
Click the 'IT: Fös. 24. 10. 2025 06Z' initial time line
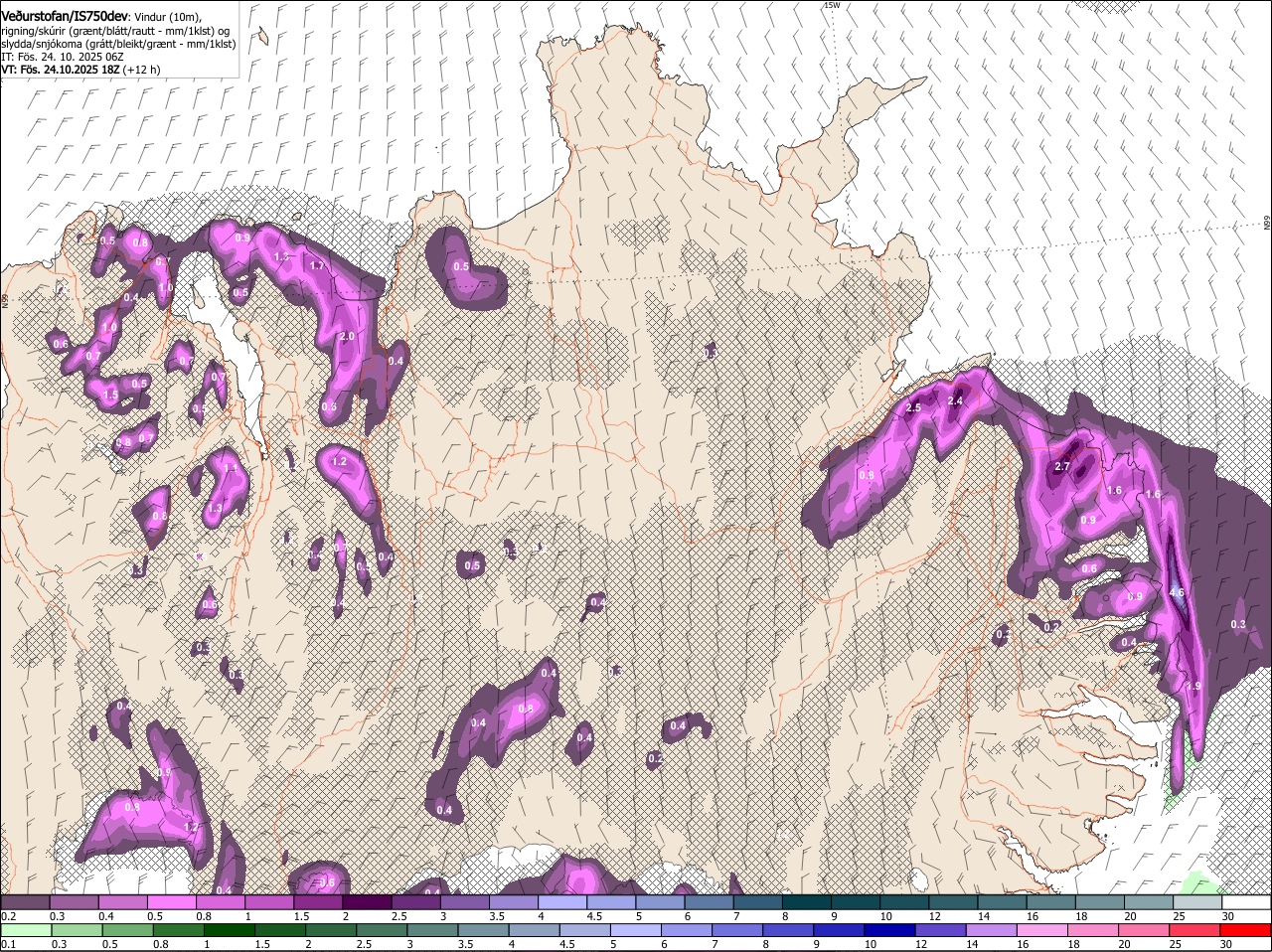coord(63,57)
